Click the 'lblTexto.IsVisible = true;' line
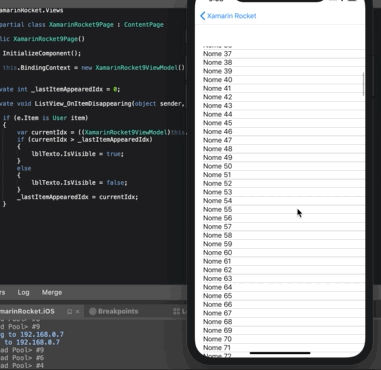The image size is (381, 370). tap(78, 154)
